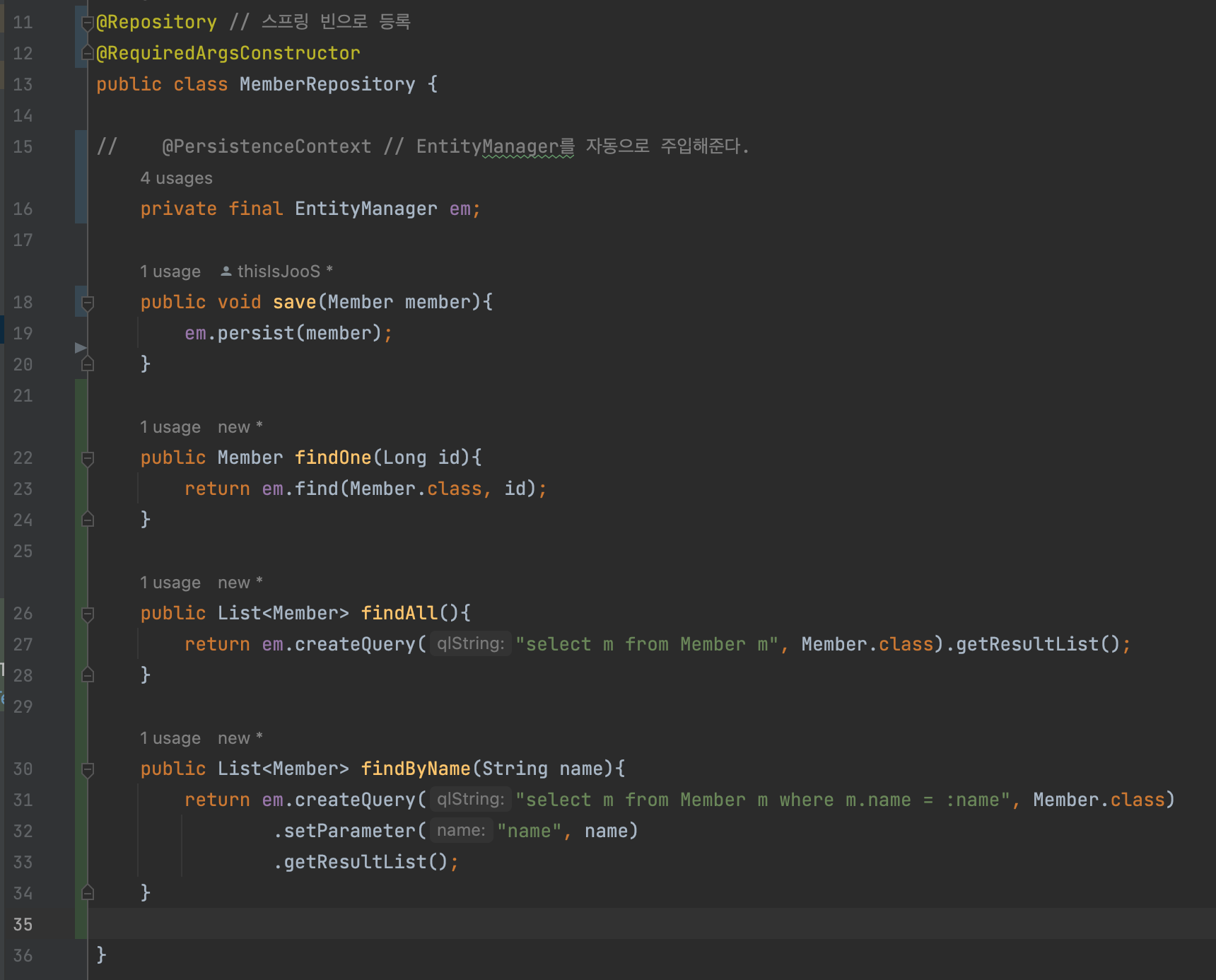Click the thisIsJooS author hint
The width and height of the screenshot is (1216, 980).
pos(276,272)
